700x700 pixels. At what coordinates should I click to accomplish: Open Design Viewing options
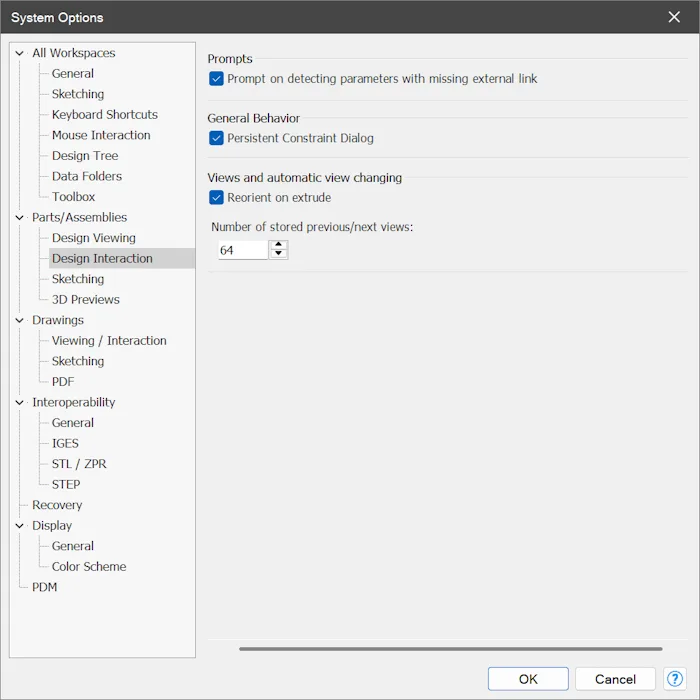tap(94, 238)
